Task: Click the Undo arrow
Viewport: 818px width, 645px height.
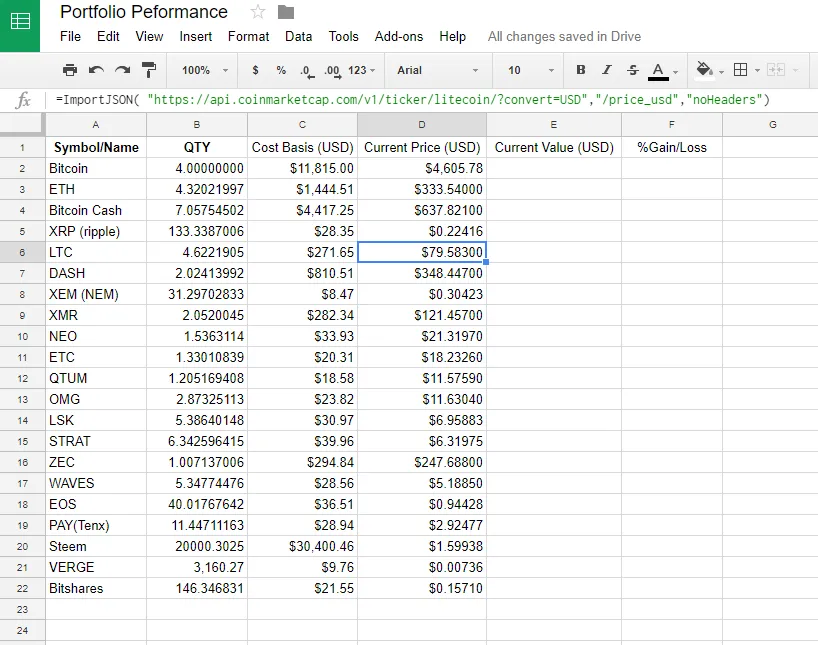Action: [x=96, y=70]
